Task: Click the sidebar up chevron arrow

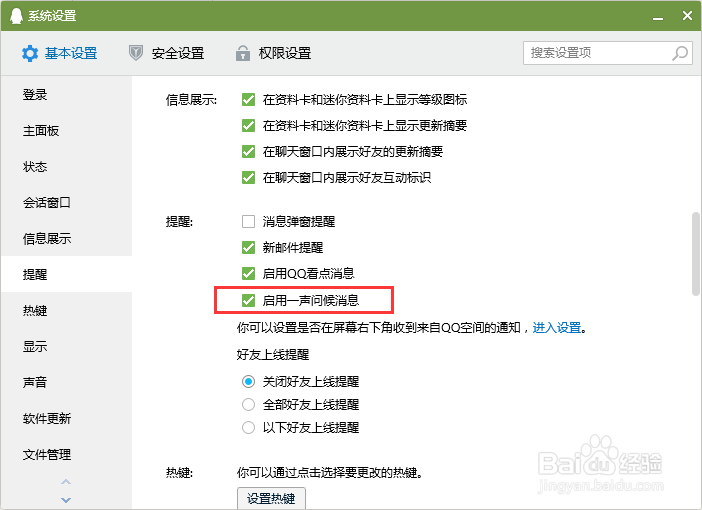Action: [66, 482]
